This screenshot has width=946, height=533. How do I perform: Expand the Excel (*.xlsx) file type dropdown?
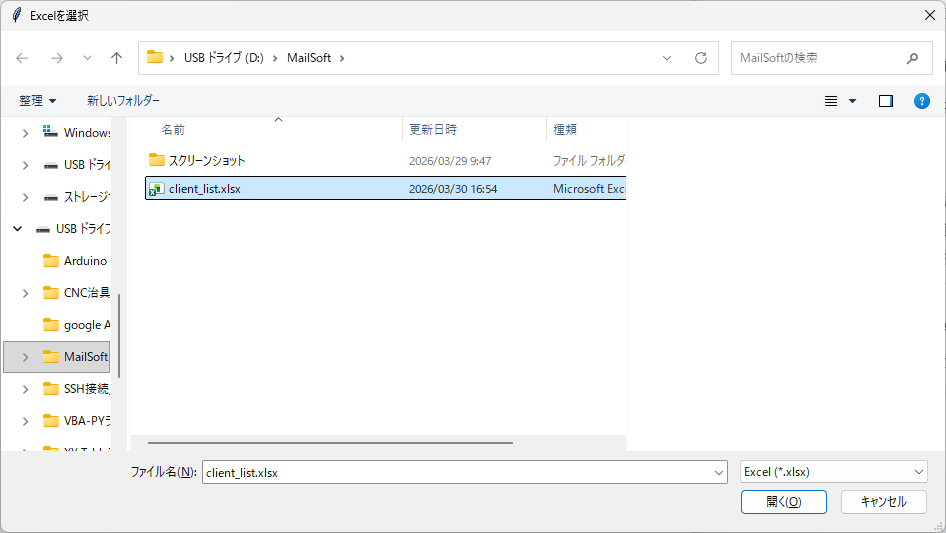(x=919, y=472)
